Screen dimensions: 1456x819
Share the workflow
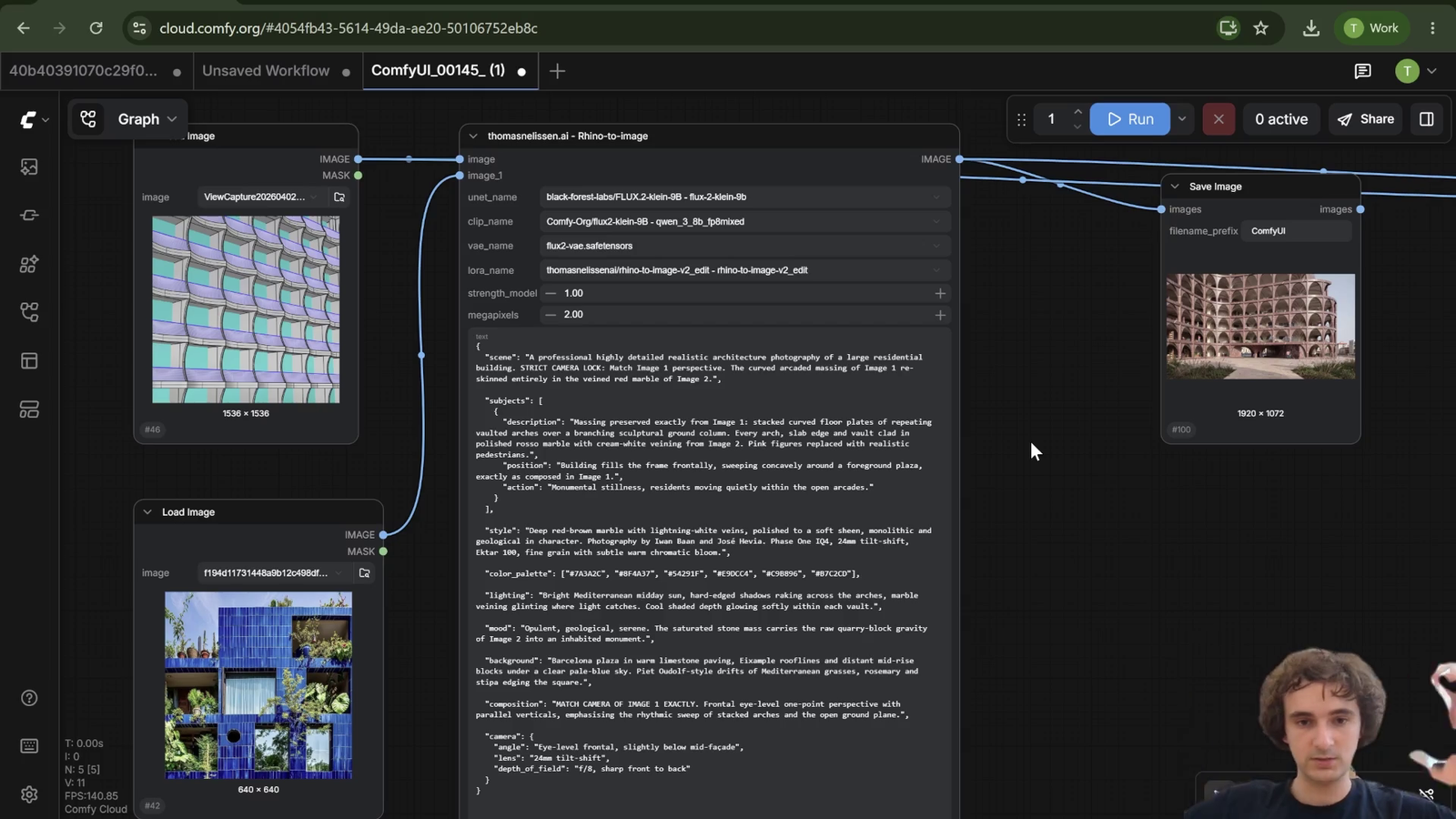(1366, 119)
